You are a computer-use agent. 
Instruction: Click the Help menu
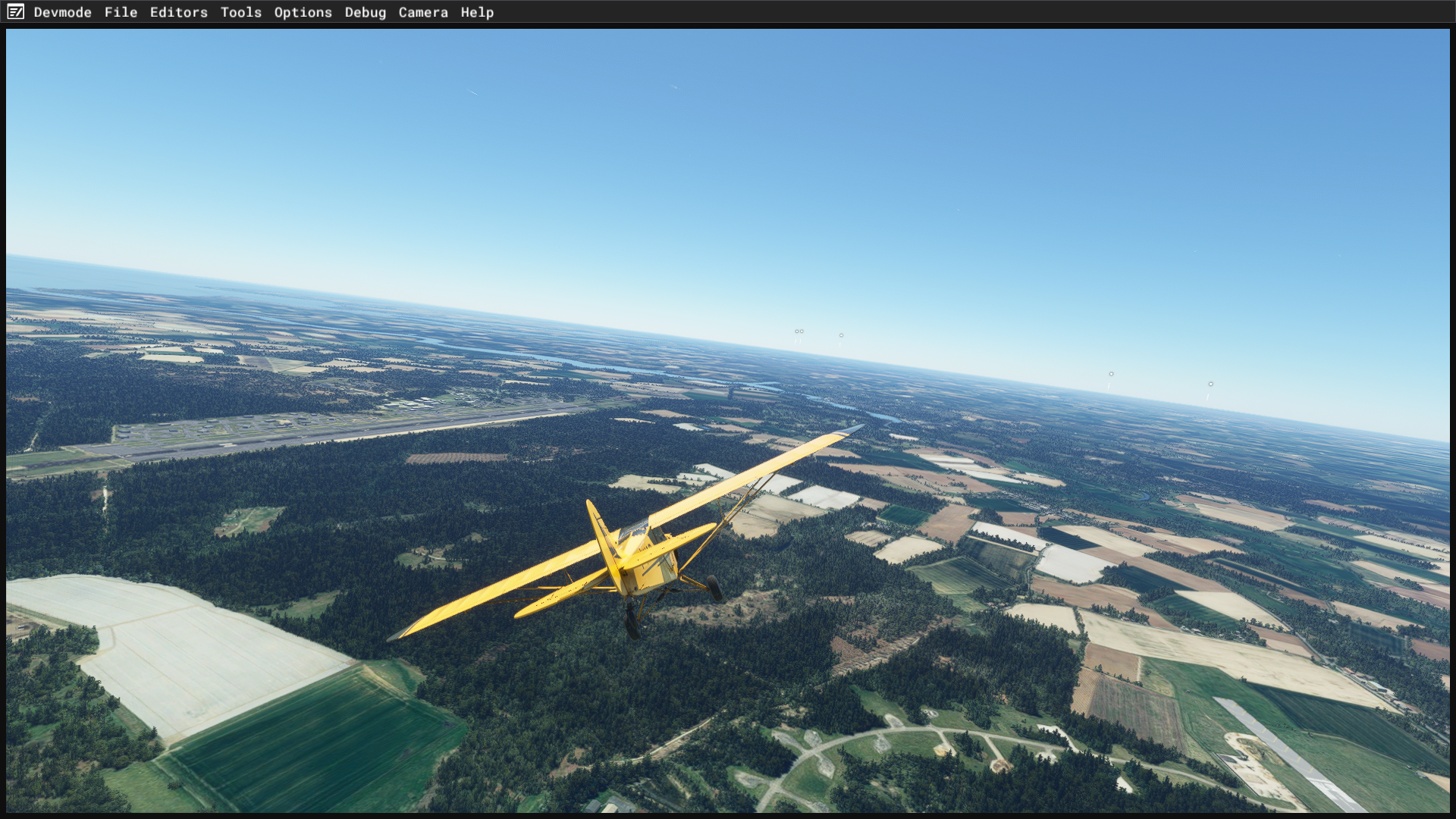click(476, 12)
